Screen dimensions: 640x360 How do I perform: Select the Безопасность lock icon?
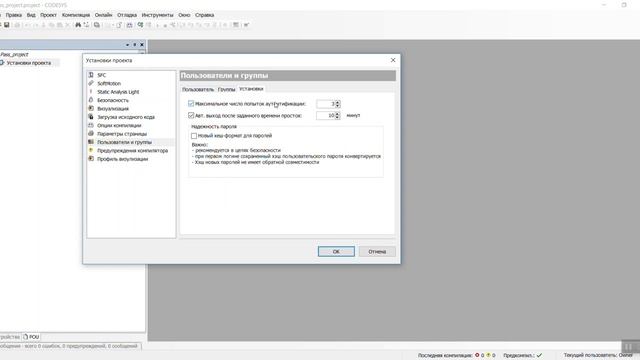pyautogui.click(x=91, y=100)
